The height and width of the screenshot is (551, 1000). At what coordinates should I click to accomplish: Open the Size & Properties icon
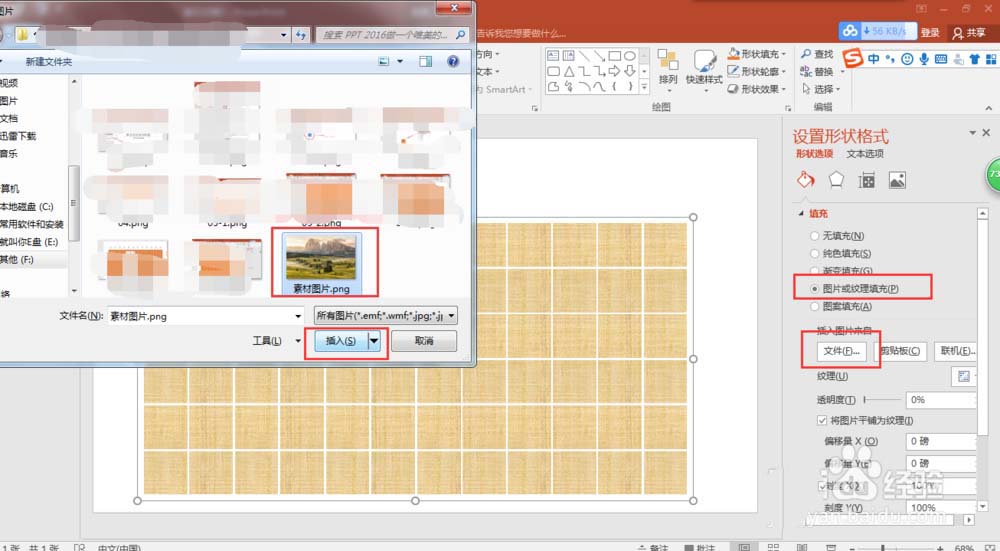[866, 180]
